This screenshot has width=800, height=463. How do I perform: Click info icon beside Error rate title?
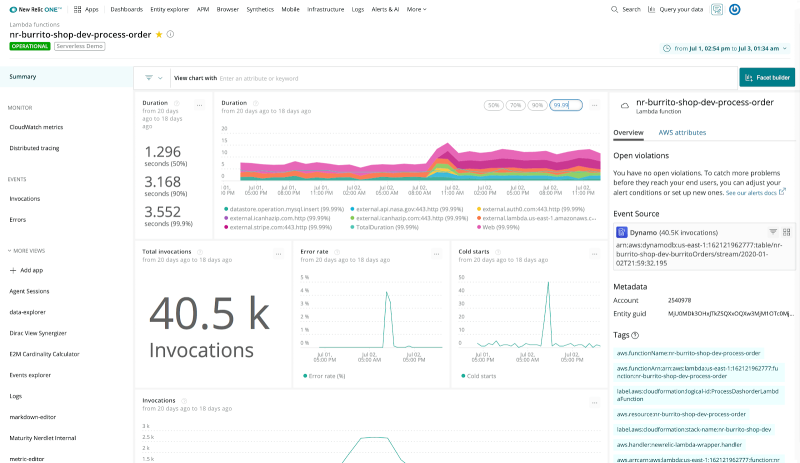337,252
